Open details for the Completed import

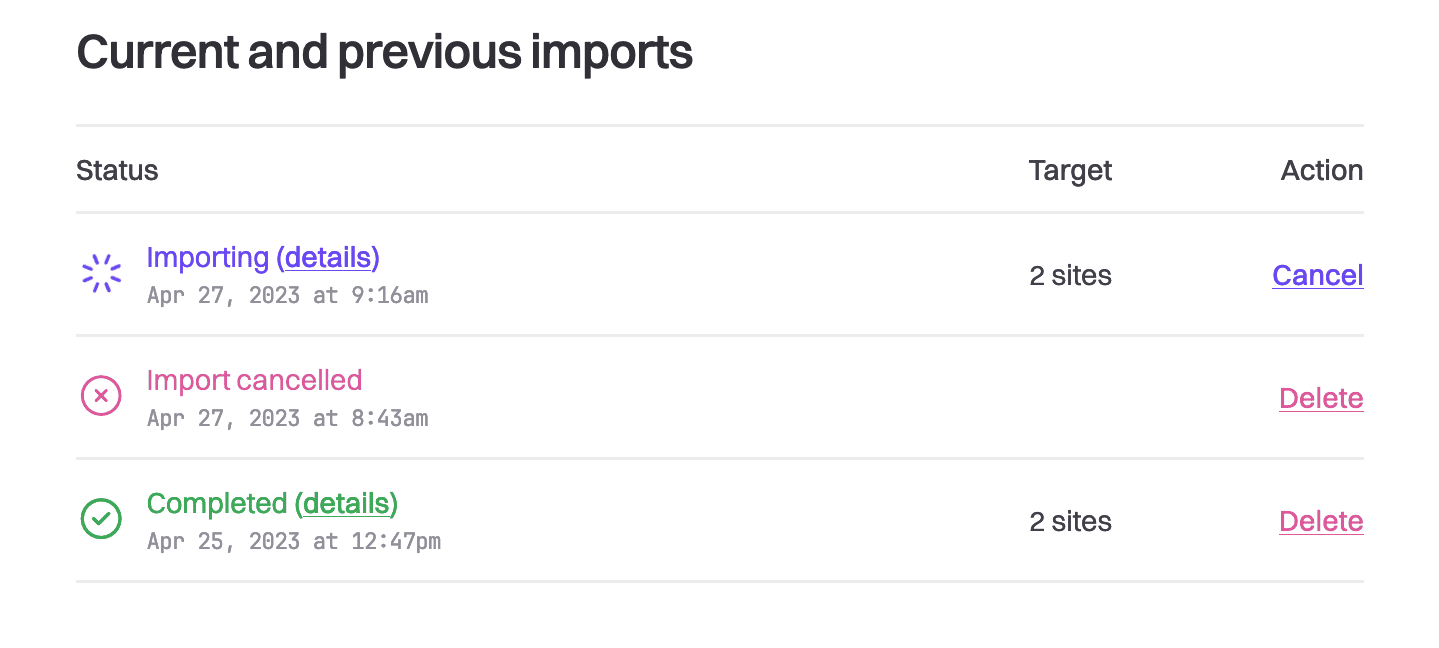[x=347, y=503]
